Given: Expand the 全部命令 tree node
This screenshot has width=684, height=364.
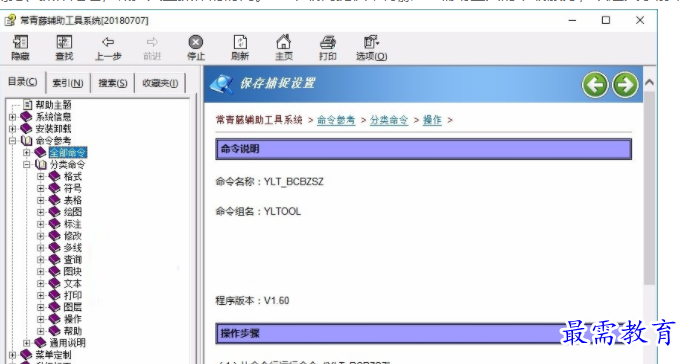Looking at the screenshot, I should coord(27,153).
